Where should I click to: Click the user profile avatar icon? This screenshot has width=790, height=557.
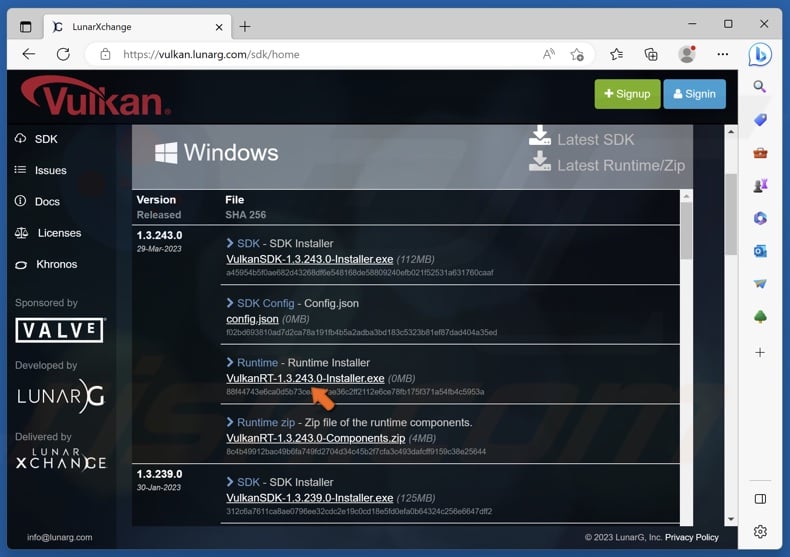pyautogui.click(x=687, y=54)
